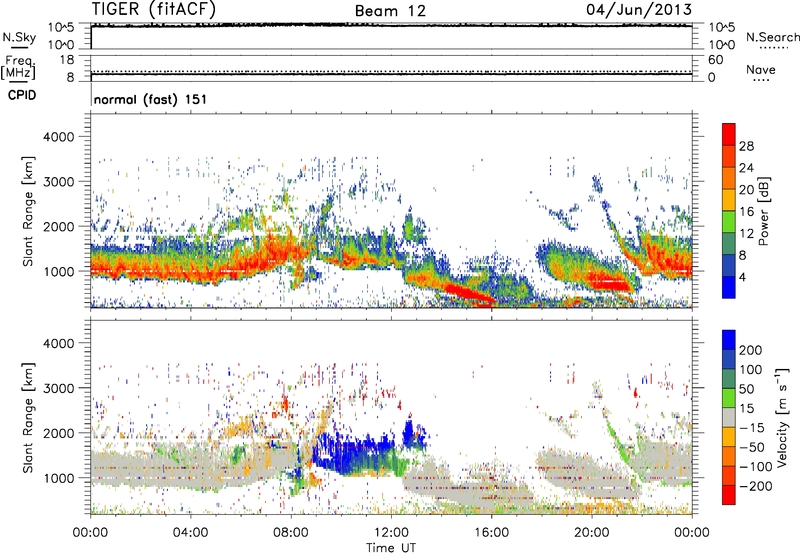800x554 pixels.
Task: Click the gray ±15 segment of velocity colorbar
Action: pyautogui.click(x=729, y=417)
